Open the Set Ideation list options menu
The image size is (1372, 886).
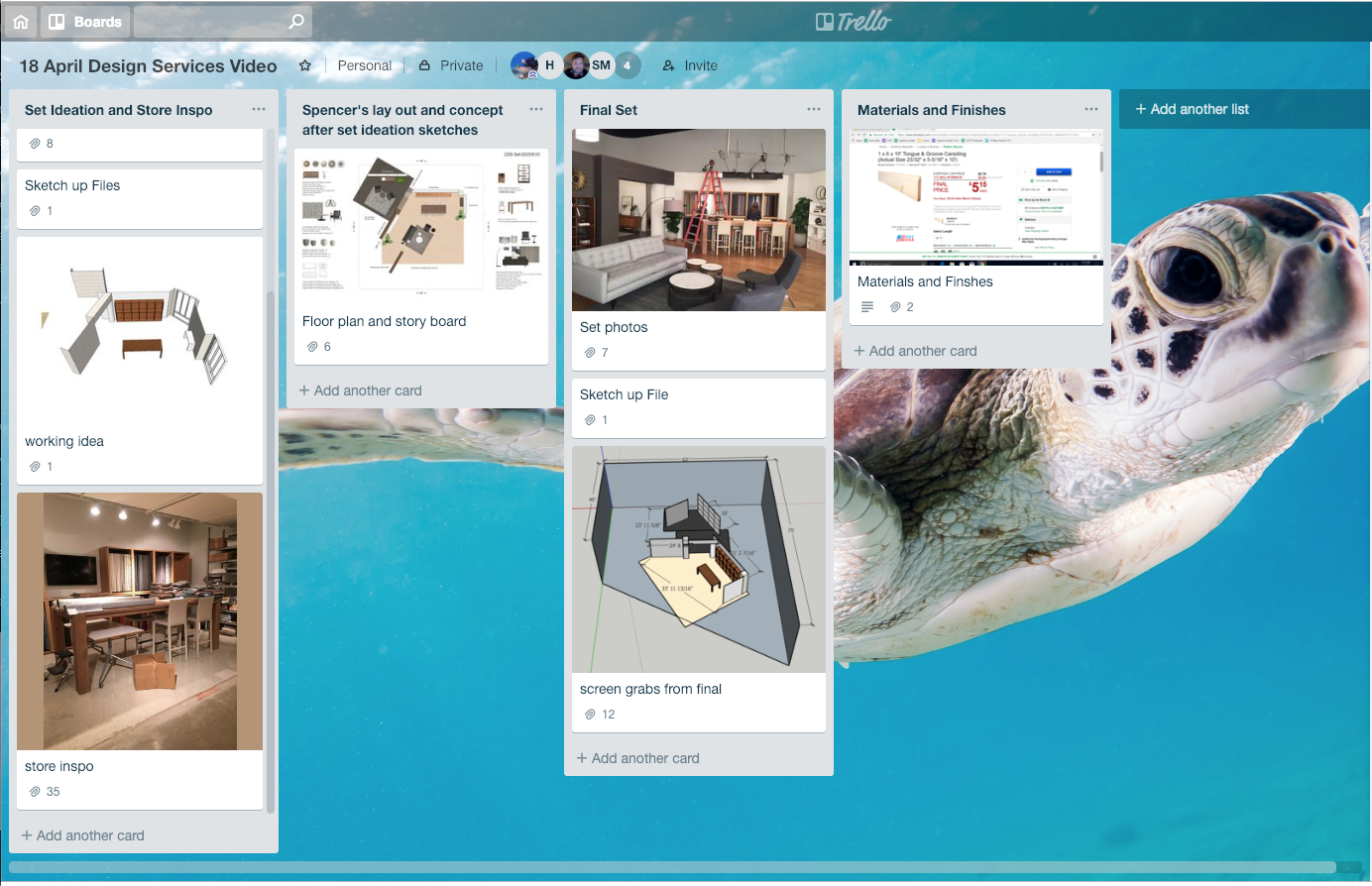coord(259,110)
